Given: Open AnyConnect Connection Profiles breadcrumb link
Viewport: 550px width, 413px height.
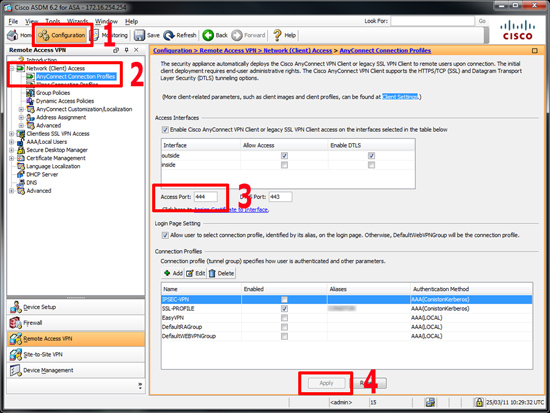Looking at the screenshot, I should 385,51.
